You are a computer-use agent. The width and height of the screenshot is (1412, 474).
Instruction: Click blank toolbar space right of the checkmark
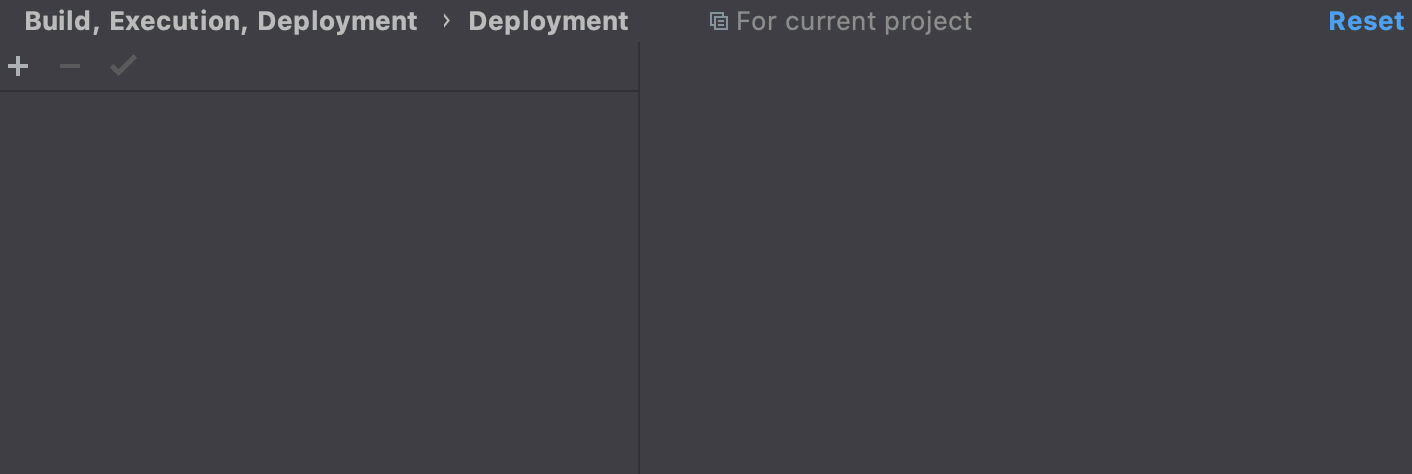point(380,67)
